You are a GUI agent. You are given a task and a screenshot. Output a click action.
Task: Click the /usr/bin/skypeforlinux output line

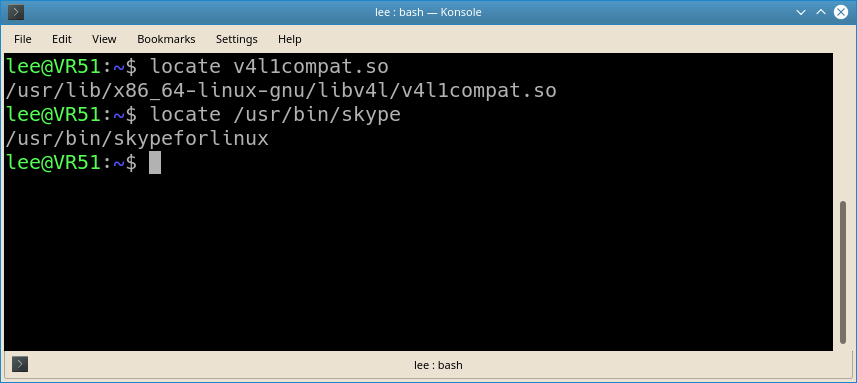pos(137,139)
